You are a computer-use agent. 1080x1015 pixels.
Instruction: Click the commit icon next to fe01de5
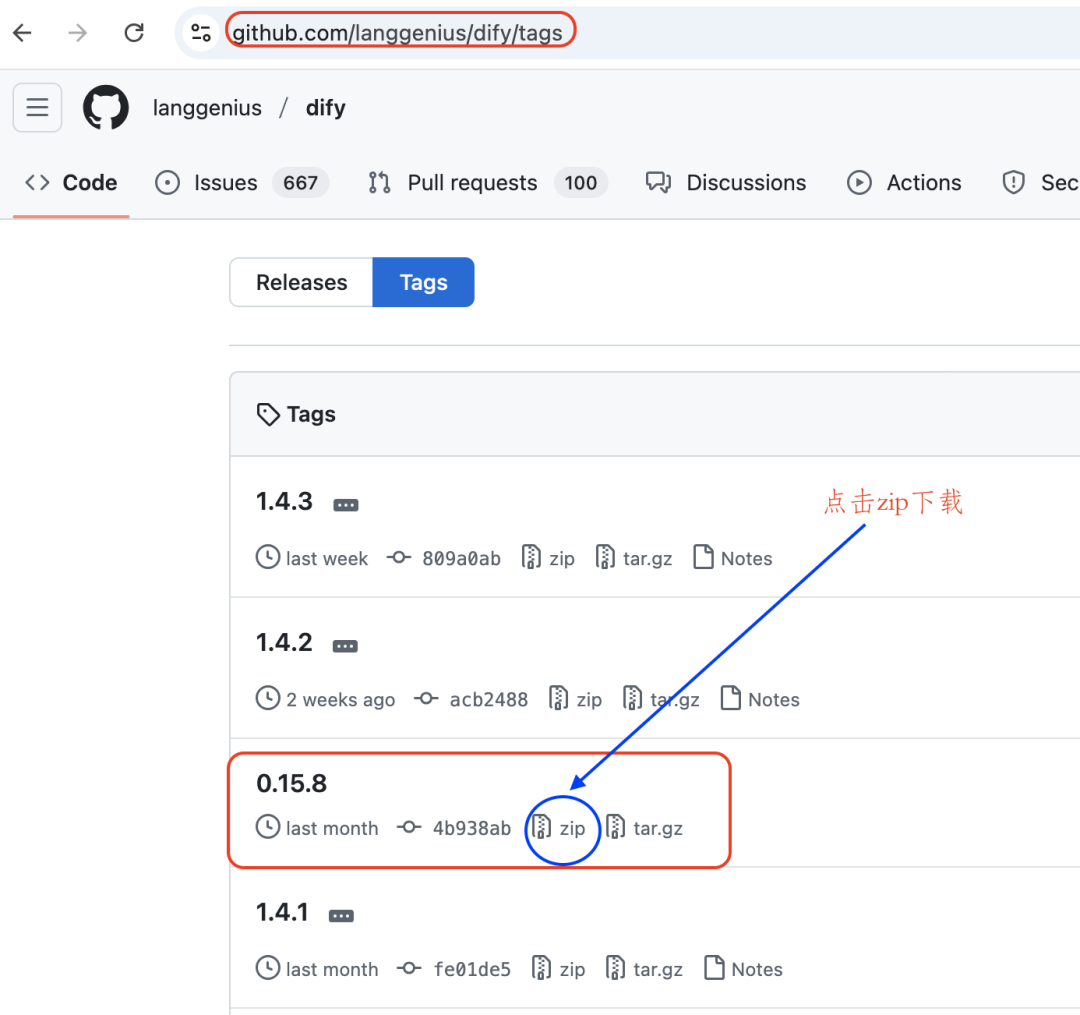[409, 968]
